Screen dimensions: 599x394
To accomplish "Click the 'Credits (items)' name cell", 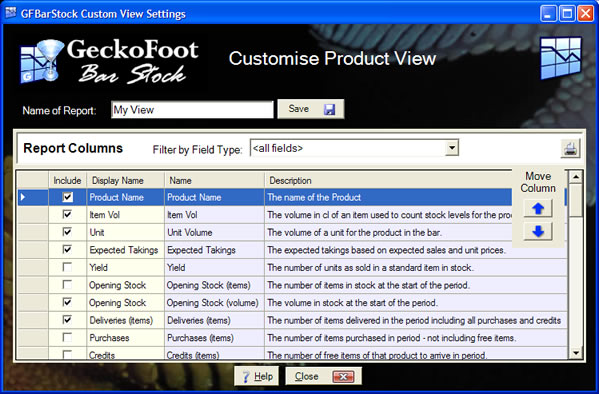I will click(x=214, y=353).
